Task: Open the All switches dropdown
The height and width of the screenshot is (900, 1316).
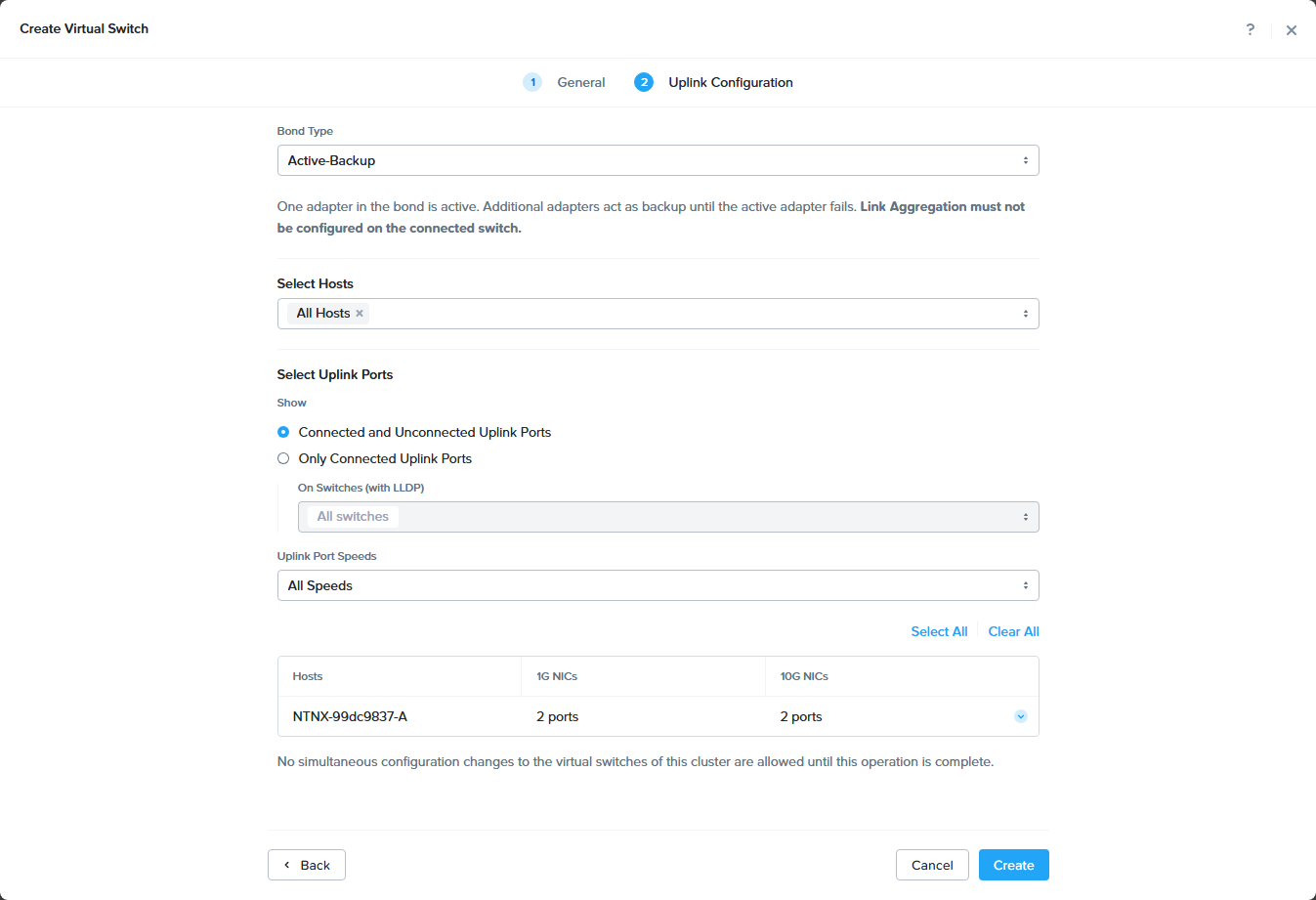Action: pyautogui.click(x=667, y=517)
